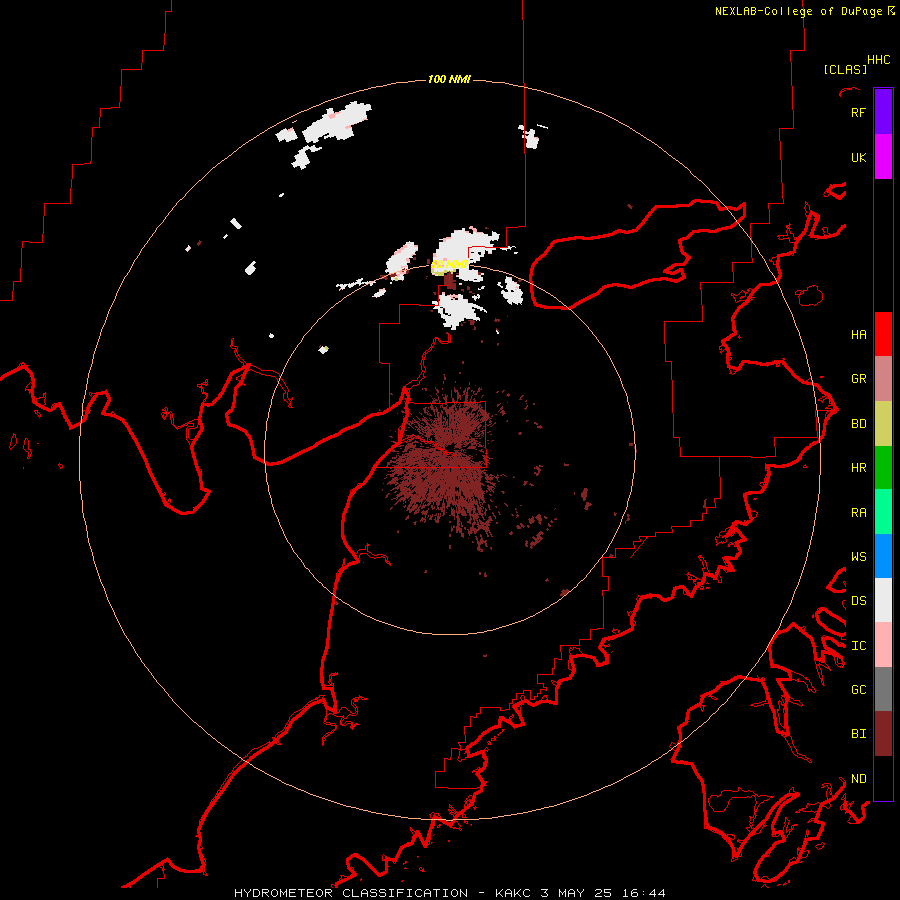The height and width of the screenshot is (900, 900).
Task: Click the GR dusty pink legend swatch
Action: tap(883, 378)
